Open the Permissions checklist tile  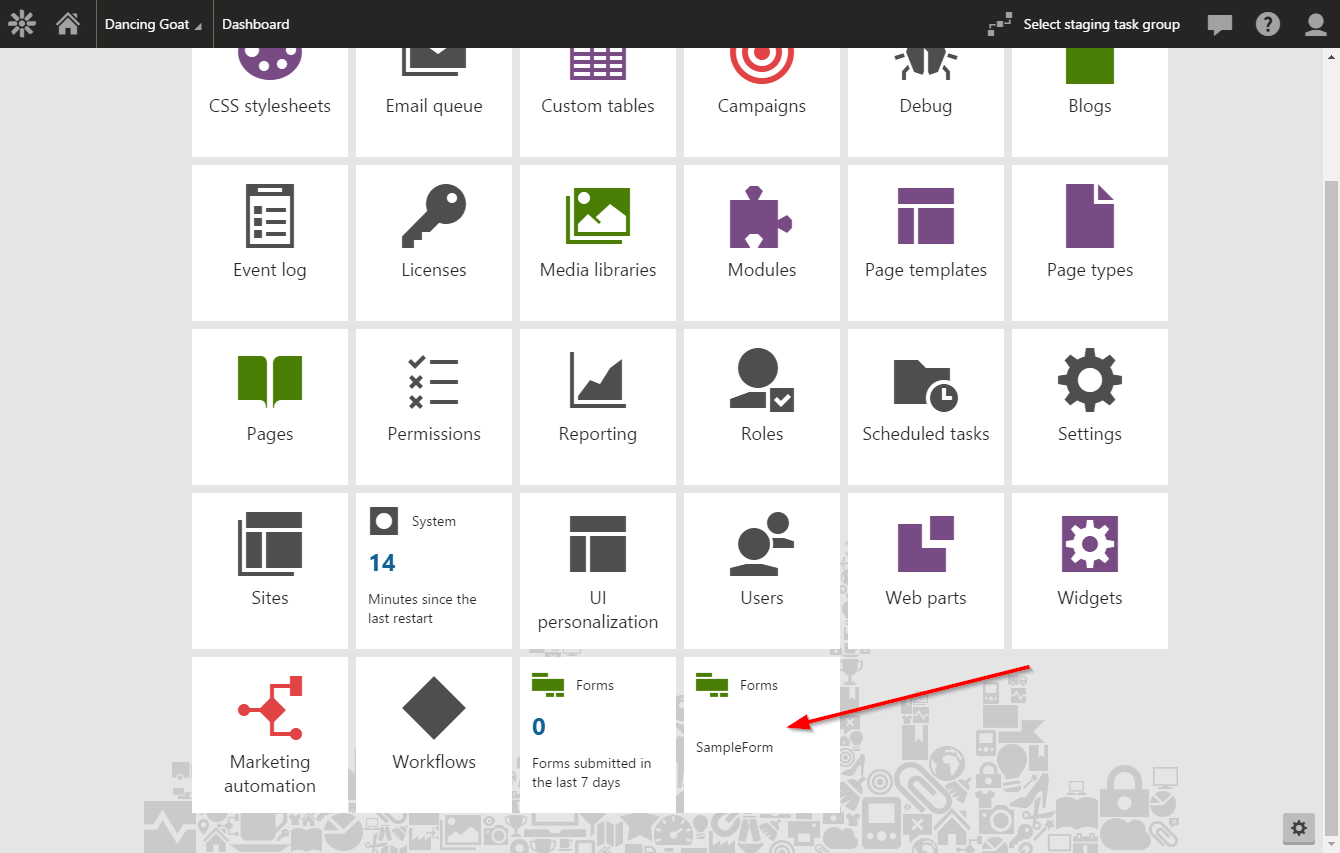click(x=434, y=406)
